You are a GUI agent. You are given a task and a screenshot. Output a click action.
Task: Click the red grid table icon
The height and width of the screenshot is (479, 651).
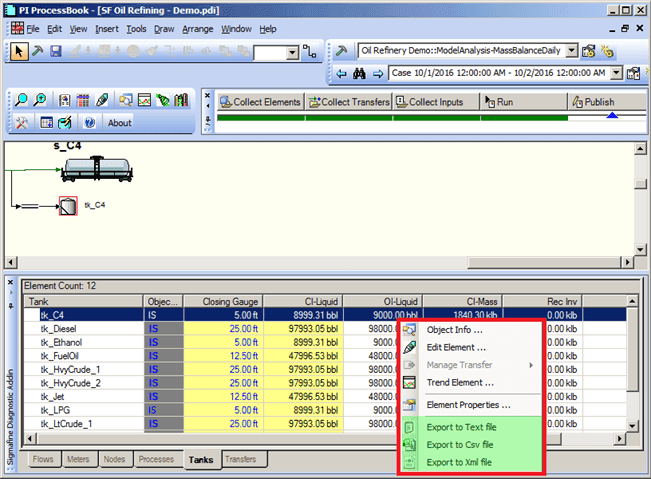(83, 100)
